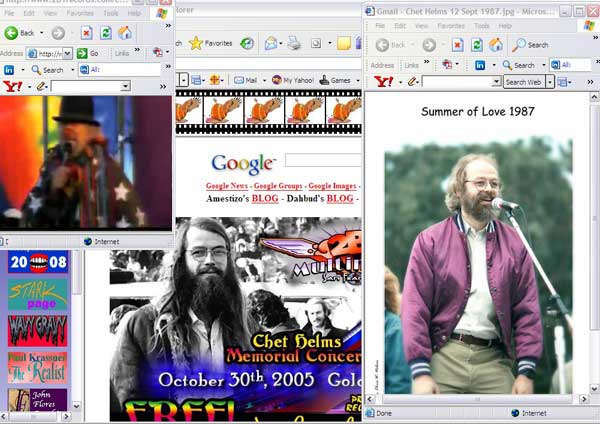Click Wavy Gravy banner in sidebar
This screenshot has width=600, height=424.
(38, 331)
